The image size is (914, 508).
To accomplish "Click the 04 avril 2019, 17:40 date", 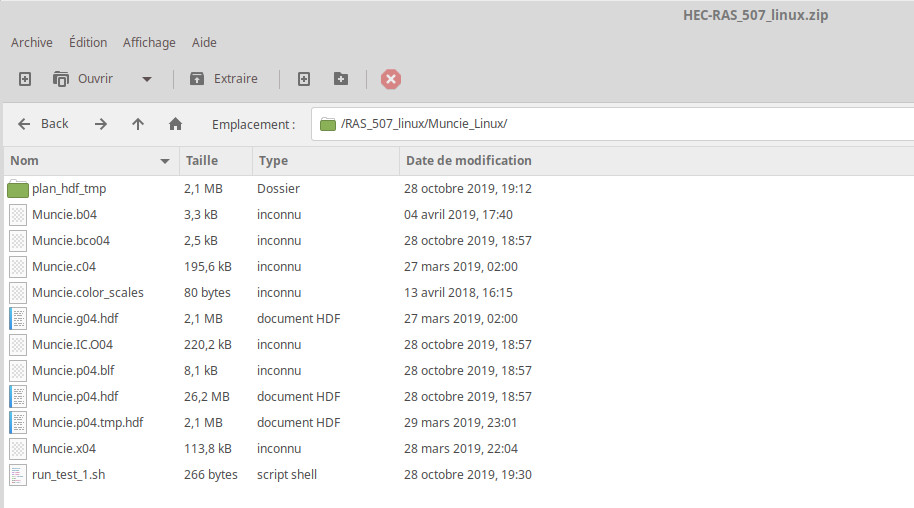I will tap(459, 215).
